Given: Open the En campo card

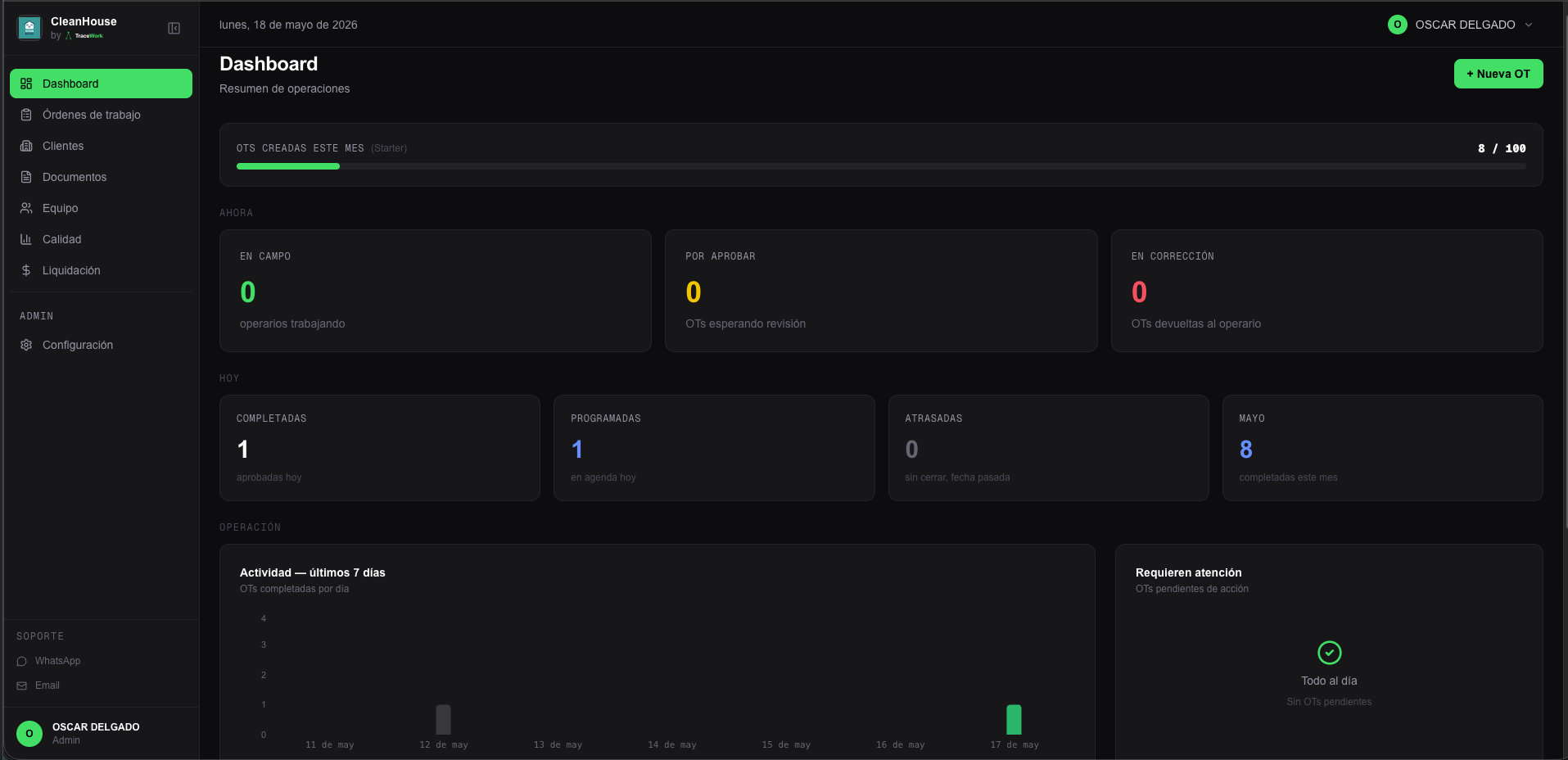Looking at the screenshot, I should 436,291.
